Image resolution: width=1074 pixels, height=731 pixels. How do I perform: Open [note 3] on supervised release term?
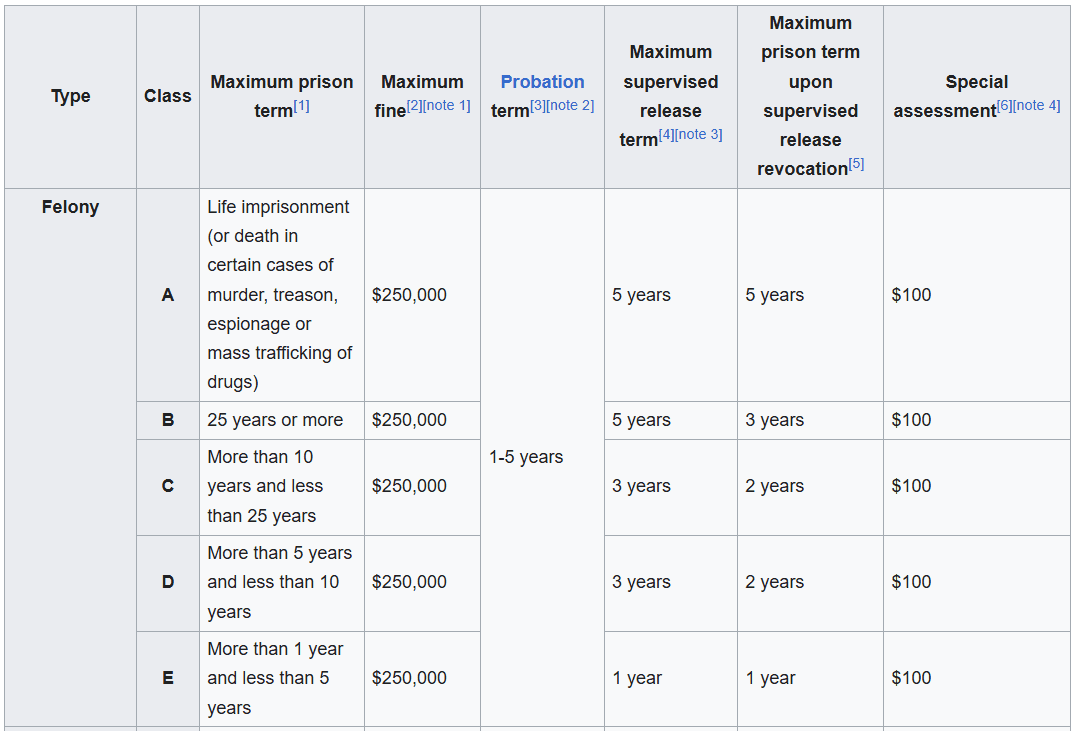[699, 134]
